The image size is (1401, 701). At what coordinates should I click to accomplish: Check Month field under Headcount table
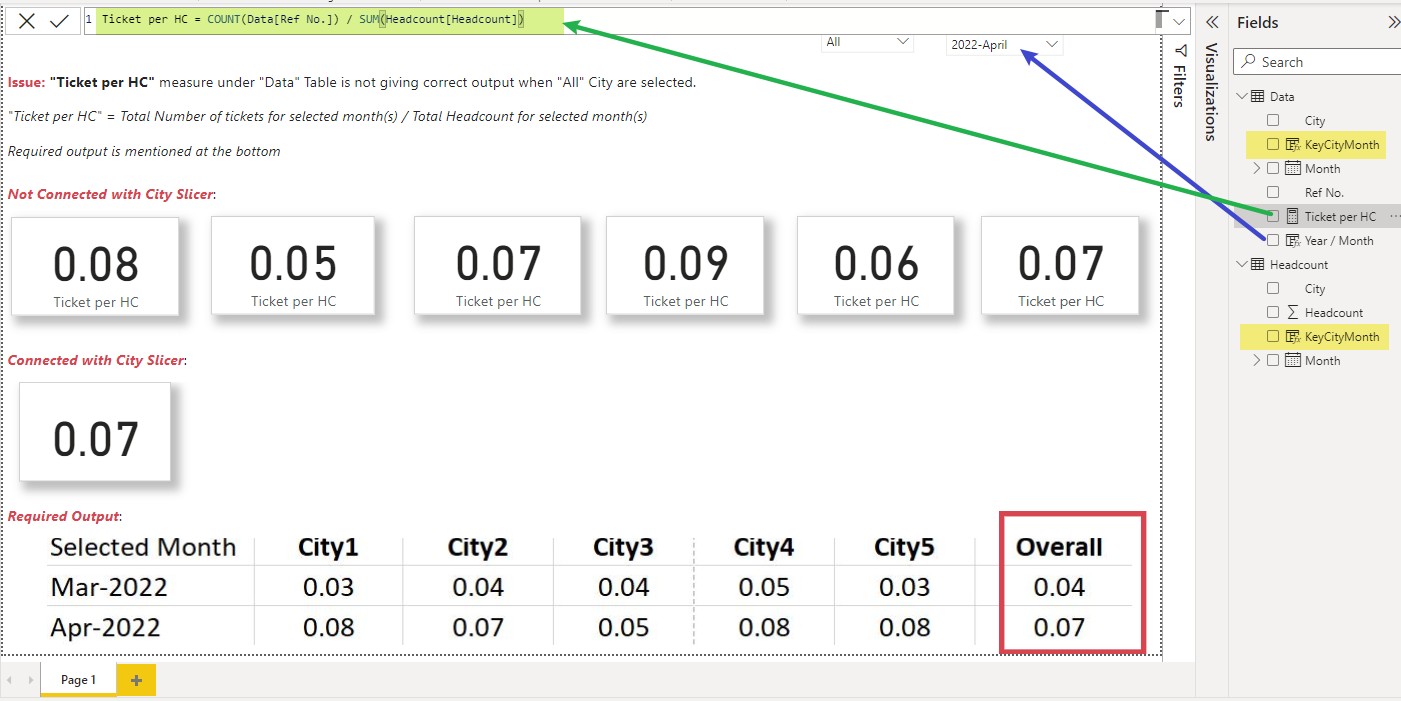[1273, 360]
